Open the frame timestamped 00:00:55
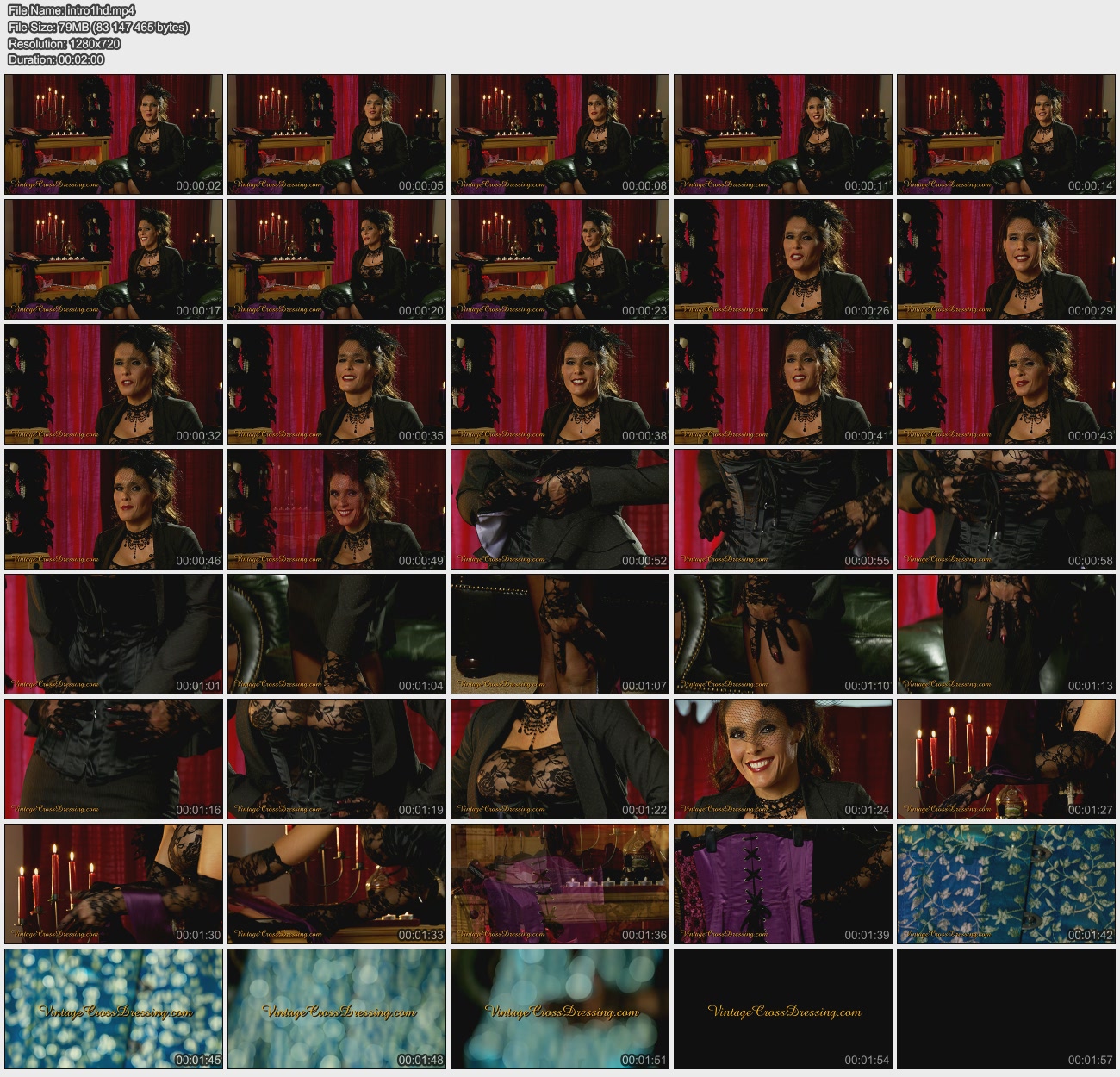 (783, 509)
